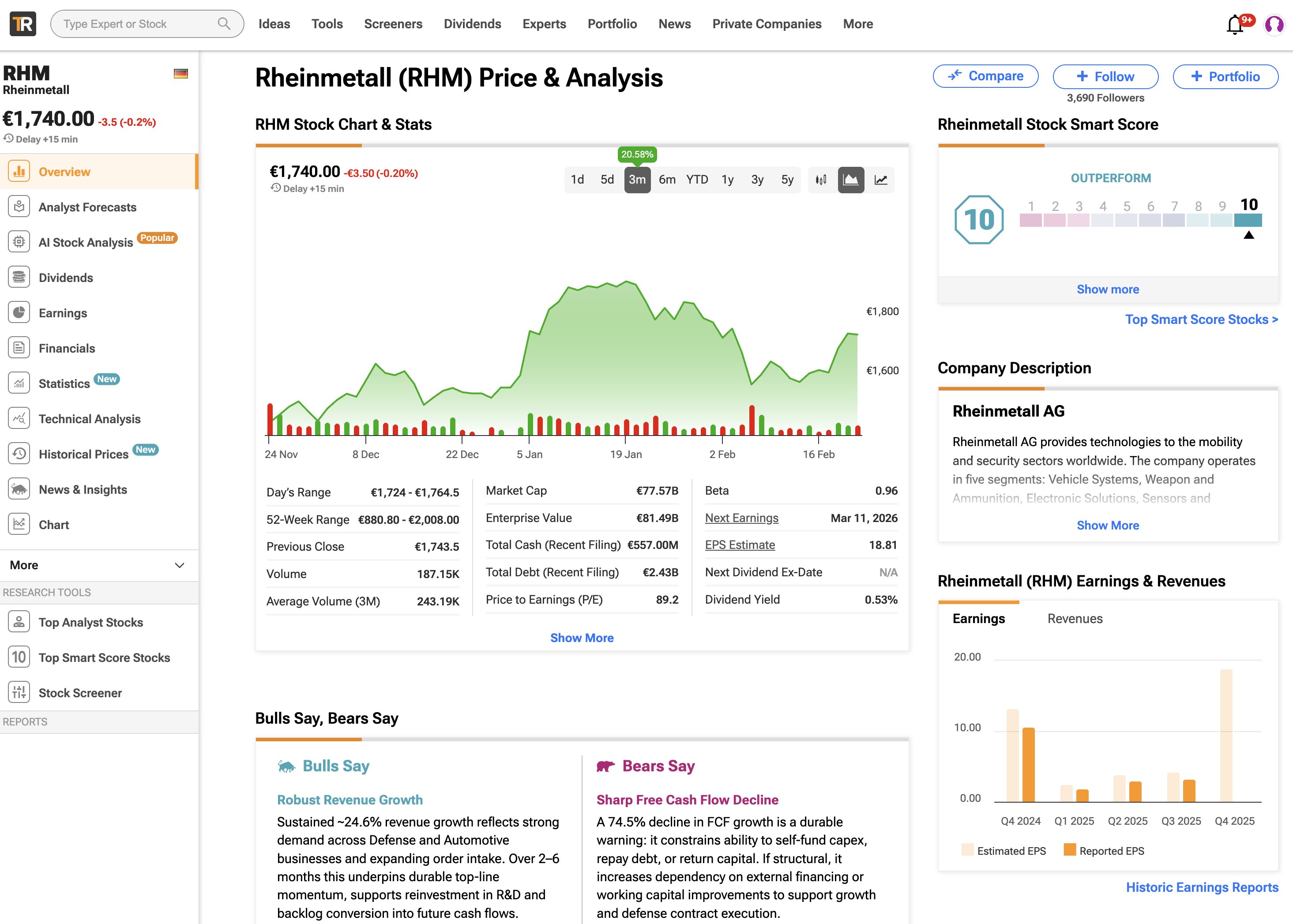Open Top Smart Score Stocks icon
The image size is (1293, 924).
[19, 657]
